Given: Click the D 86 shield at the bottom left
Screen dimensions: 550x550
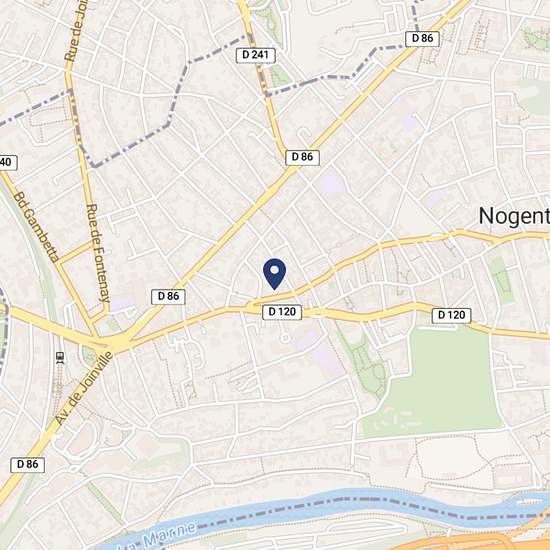Looking at the screenshot, I should (27, 464).
